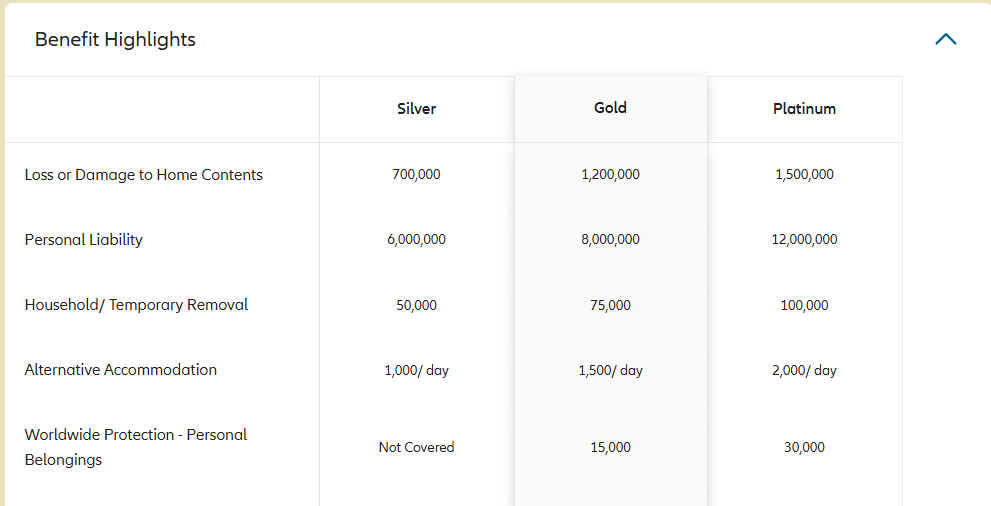Click the Gold 1,500/ day accommodation value

point(611,370)
